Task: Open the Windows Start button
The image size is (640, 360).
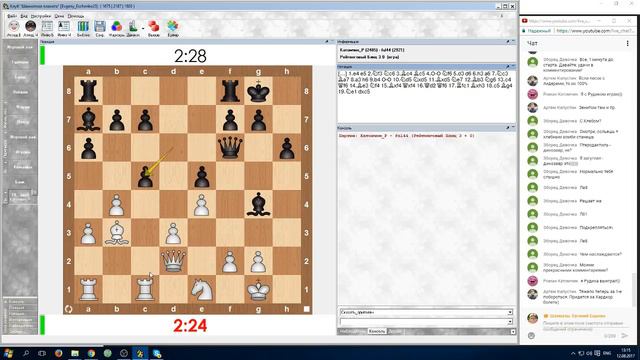Action: point(8,353)
